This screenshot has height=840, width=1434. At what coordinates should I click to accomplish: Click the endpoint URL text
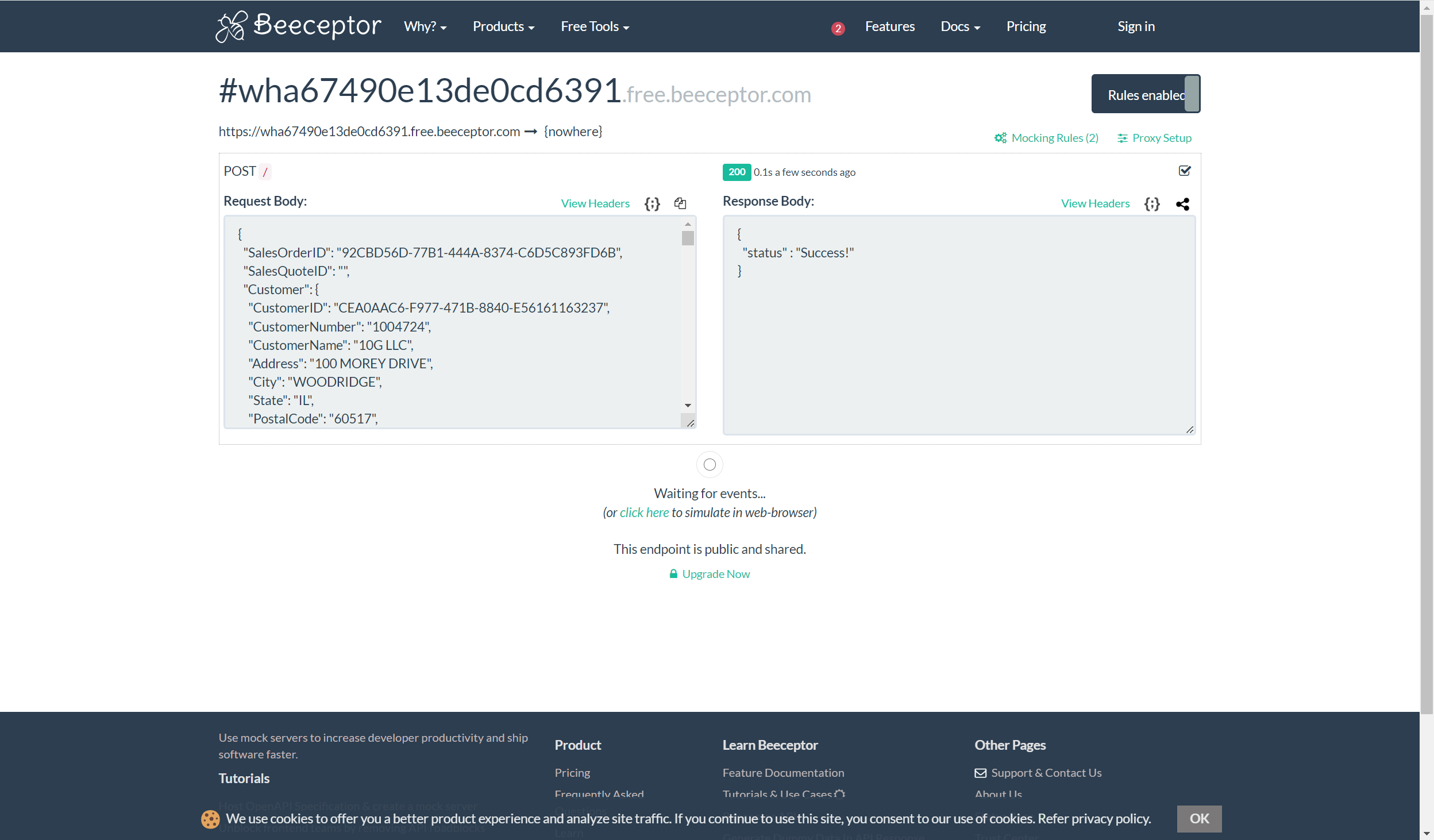click(369, 132)
